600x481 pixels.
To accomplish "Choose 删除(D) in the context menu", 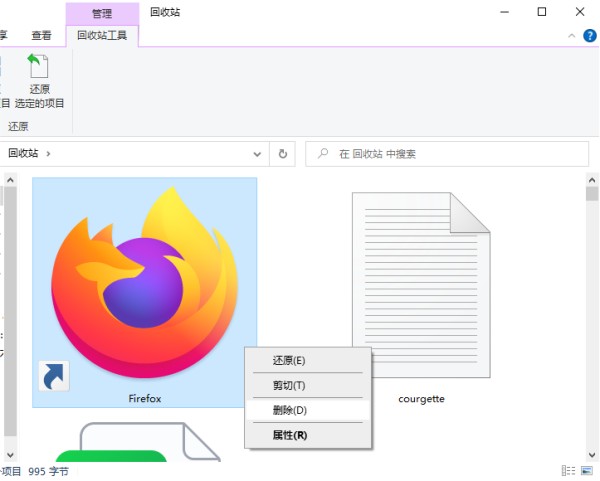I will point(308,410).
